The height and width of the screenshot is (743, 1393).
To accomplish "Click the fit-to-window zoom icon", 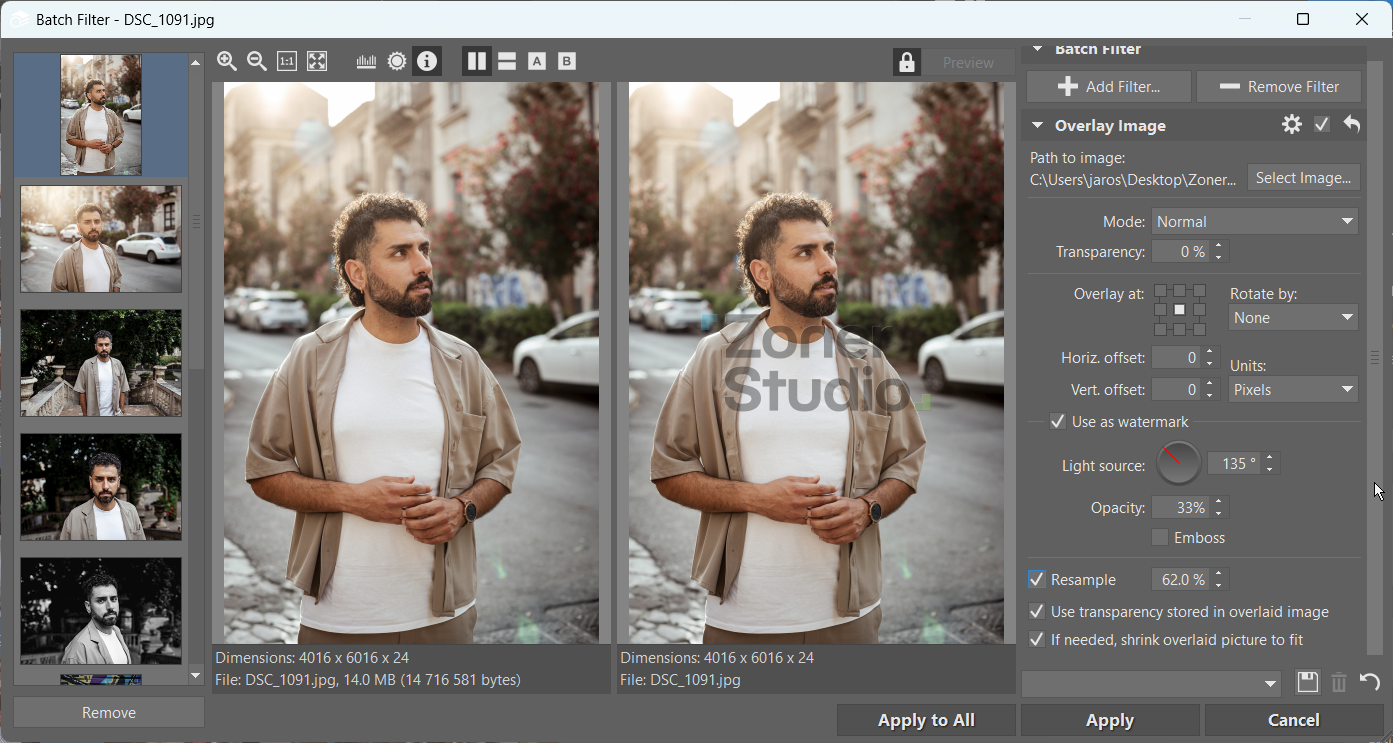I will [317, 62].
